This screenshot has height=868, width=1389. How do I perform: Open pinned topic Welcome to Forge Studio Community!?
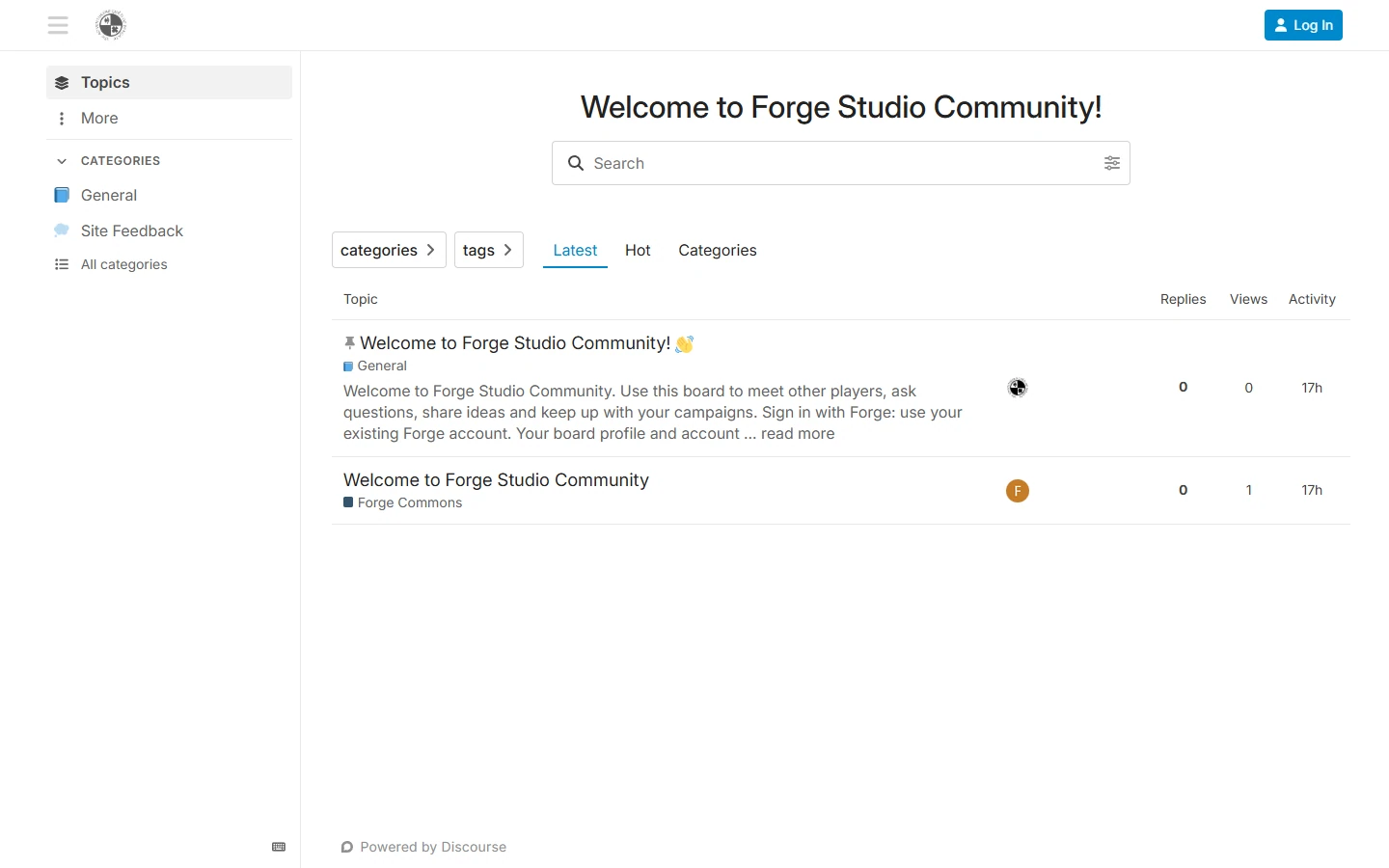point(515,343)
